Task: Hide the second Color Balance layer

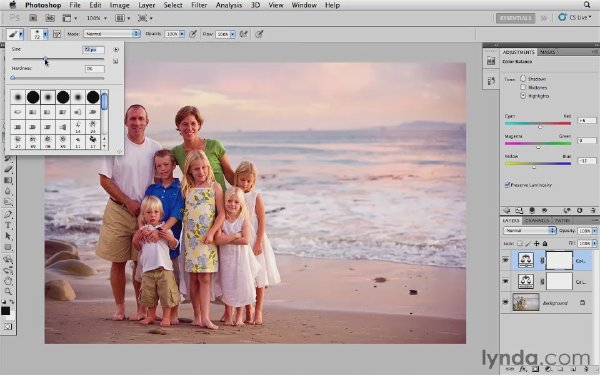Action: click(x=505, y=281)
